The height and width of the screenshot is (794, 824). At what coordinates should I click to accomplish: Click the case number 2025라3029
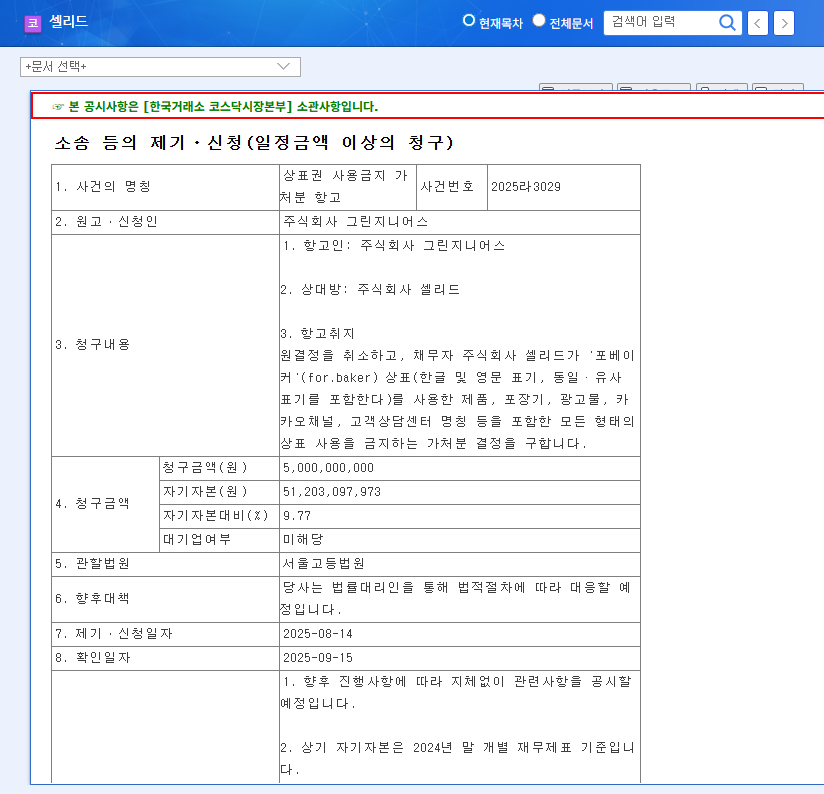(x=526, y=187)
